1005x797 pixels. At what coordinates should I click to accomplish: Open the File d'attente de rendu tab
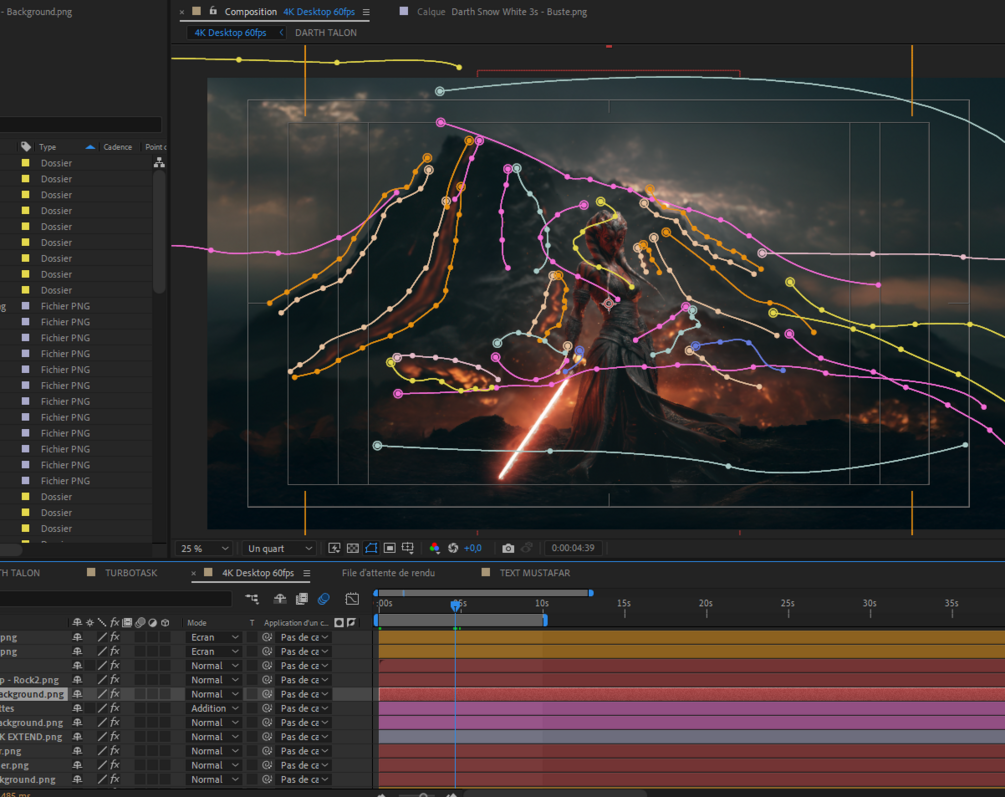[388, 573]
